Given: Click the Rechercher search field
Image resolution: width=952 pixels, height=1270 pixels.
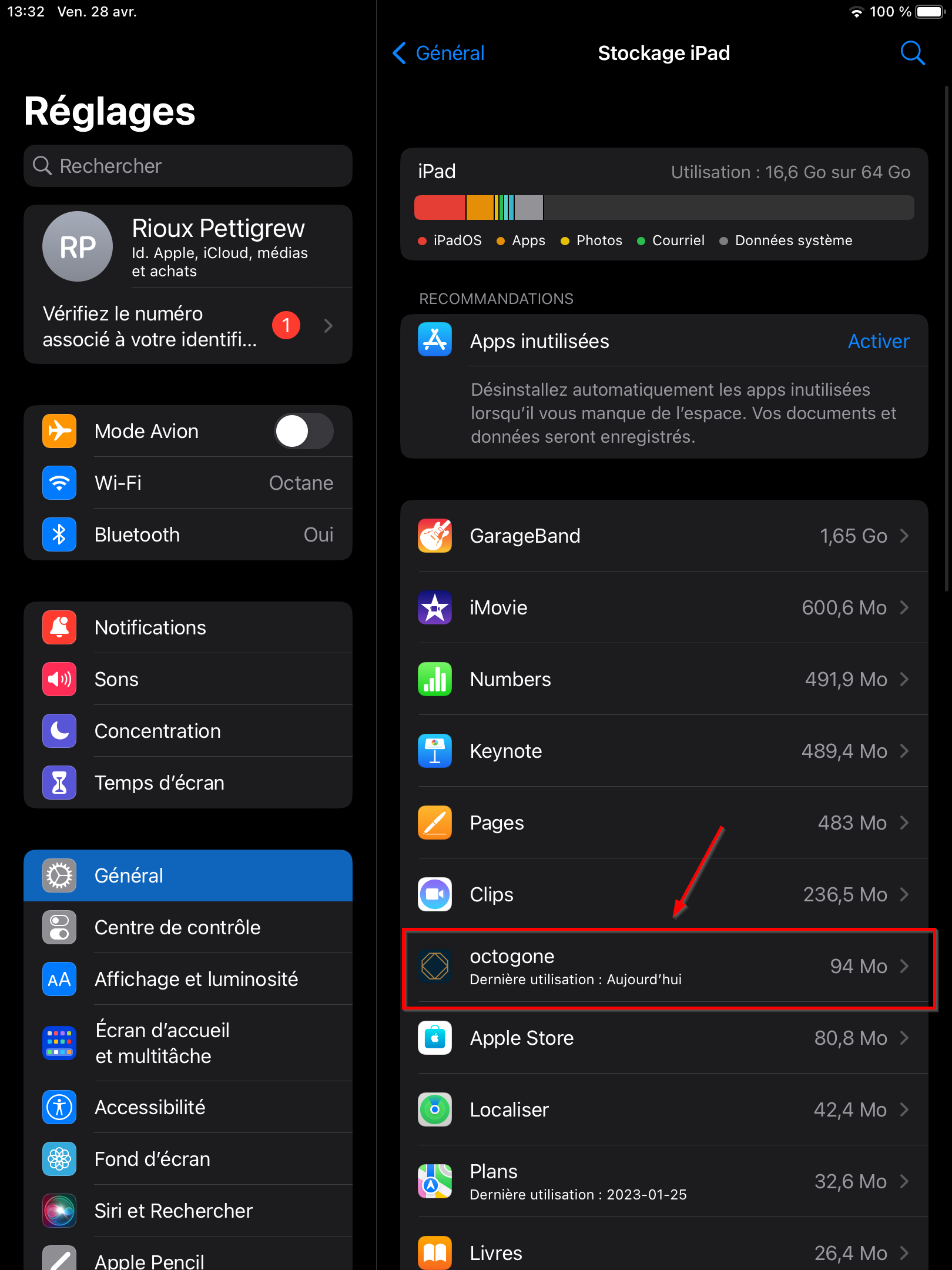Looking at the screenshot, I should (188, 166).
